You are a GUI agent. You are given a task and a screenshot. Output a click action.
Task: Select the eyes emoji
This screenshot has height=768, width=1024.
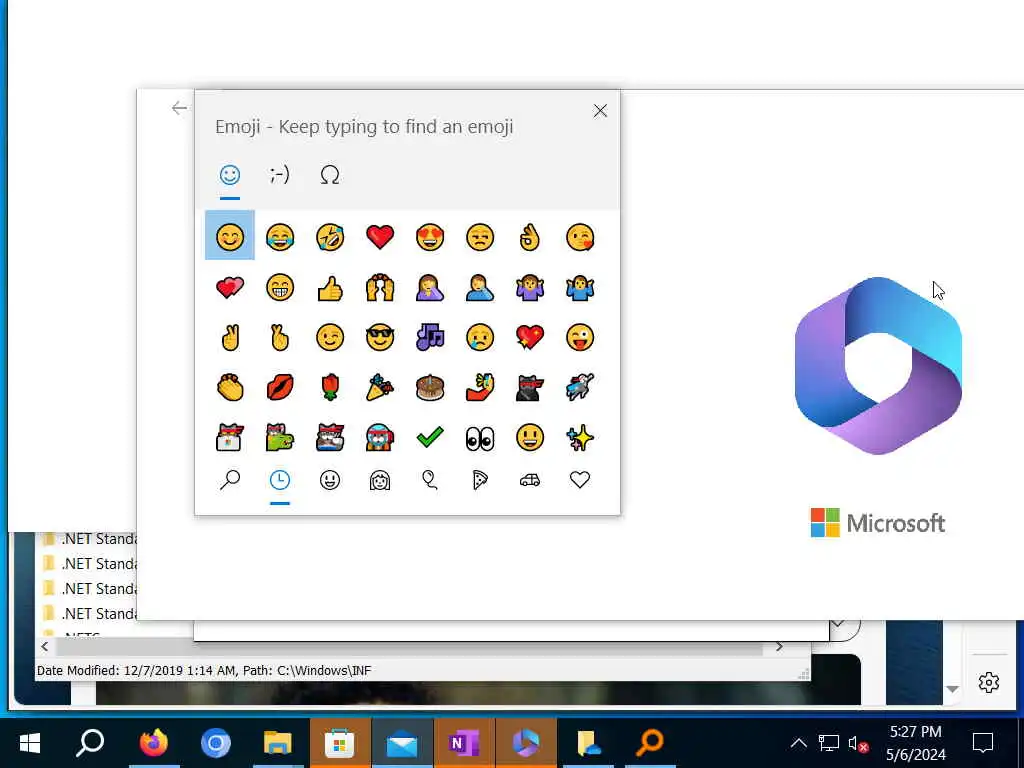pos(480,438)
